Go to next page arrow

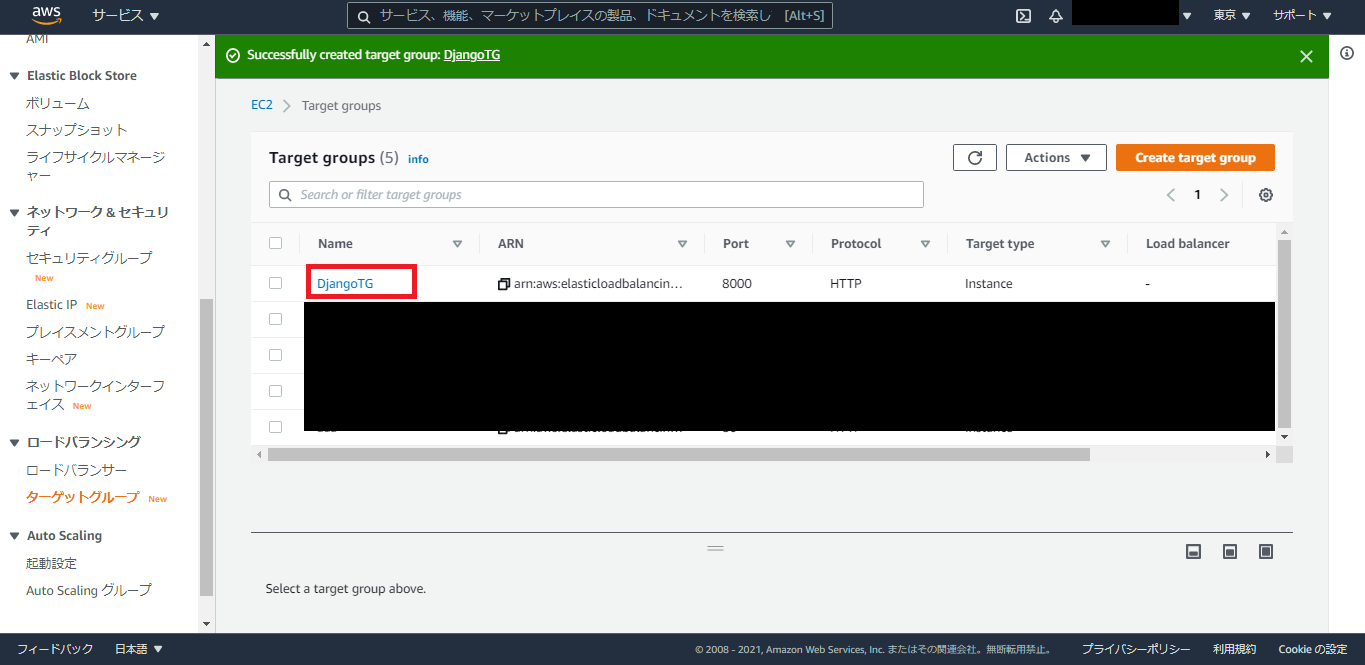coord(1224,195)
